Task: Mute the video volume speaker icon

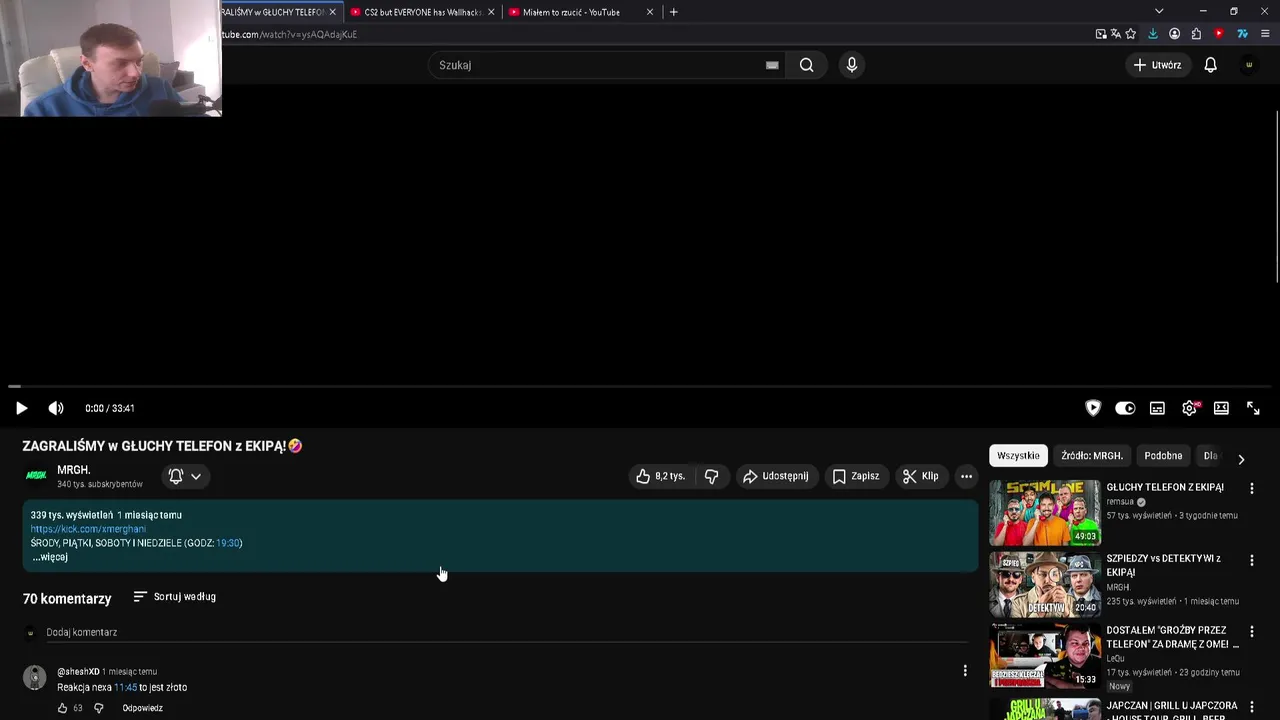Action: [x=56, y=408]
